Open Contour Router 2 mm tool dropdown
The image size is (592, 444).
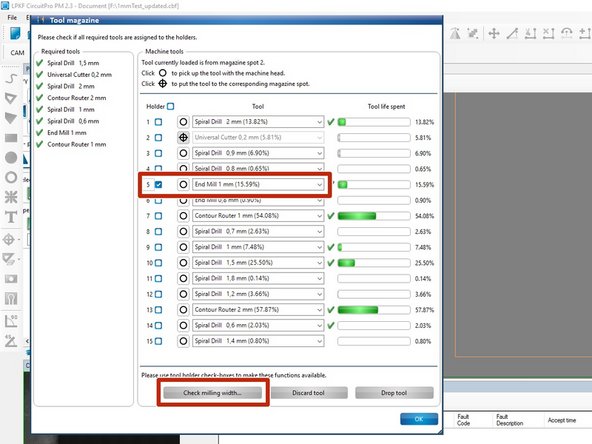(258, 310)
